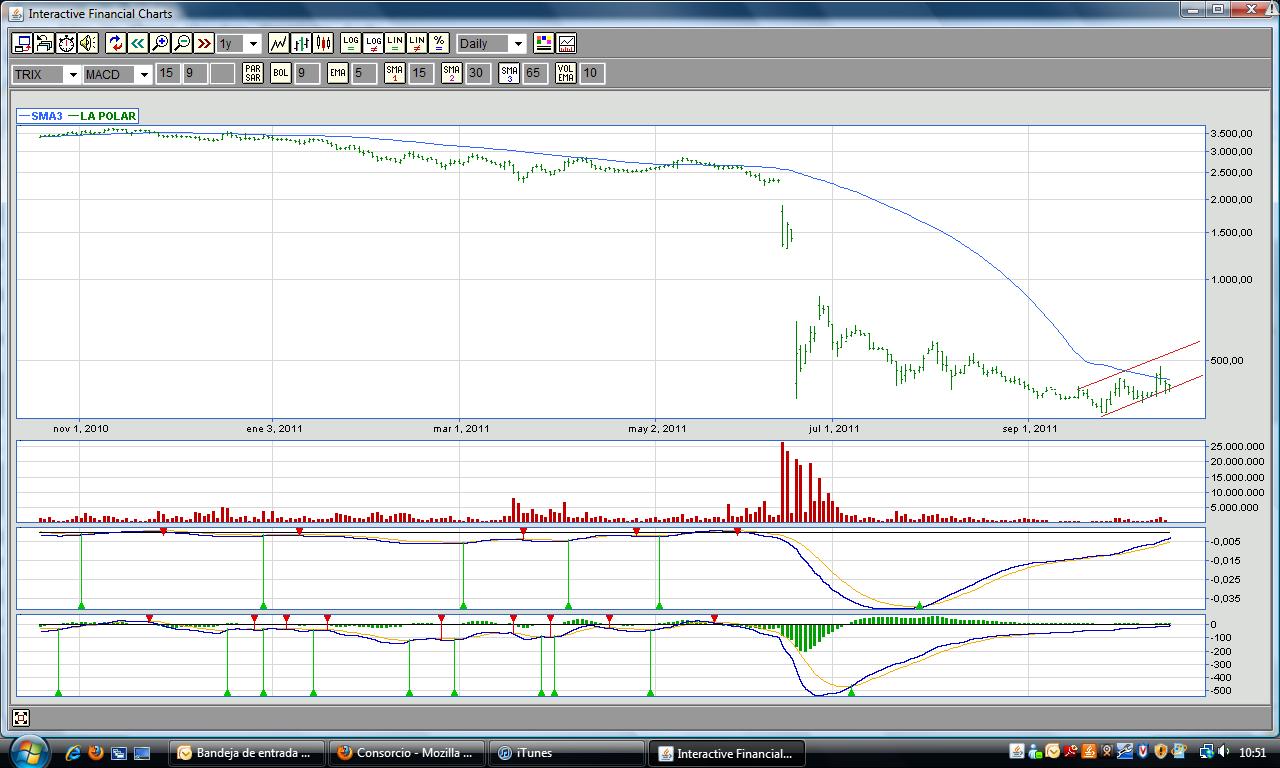Screen dimensions: 1280x768
Task: Open the MACD indicator dropdown
Action: (x=144, y=74)
